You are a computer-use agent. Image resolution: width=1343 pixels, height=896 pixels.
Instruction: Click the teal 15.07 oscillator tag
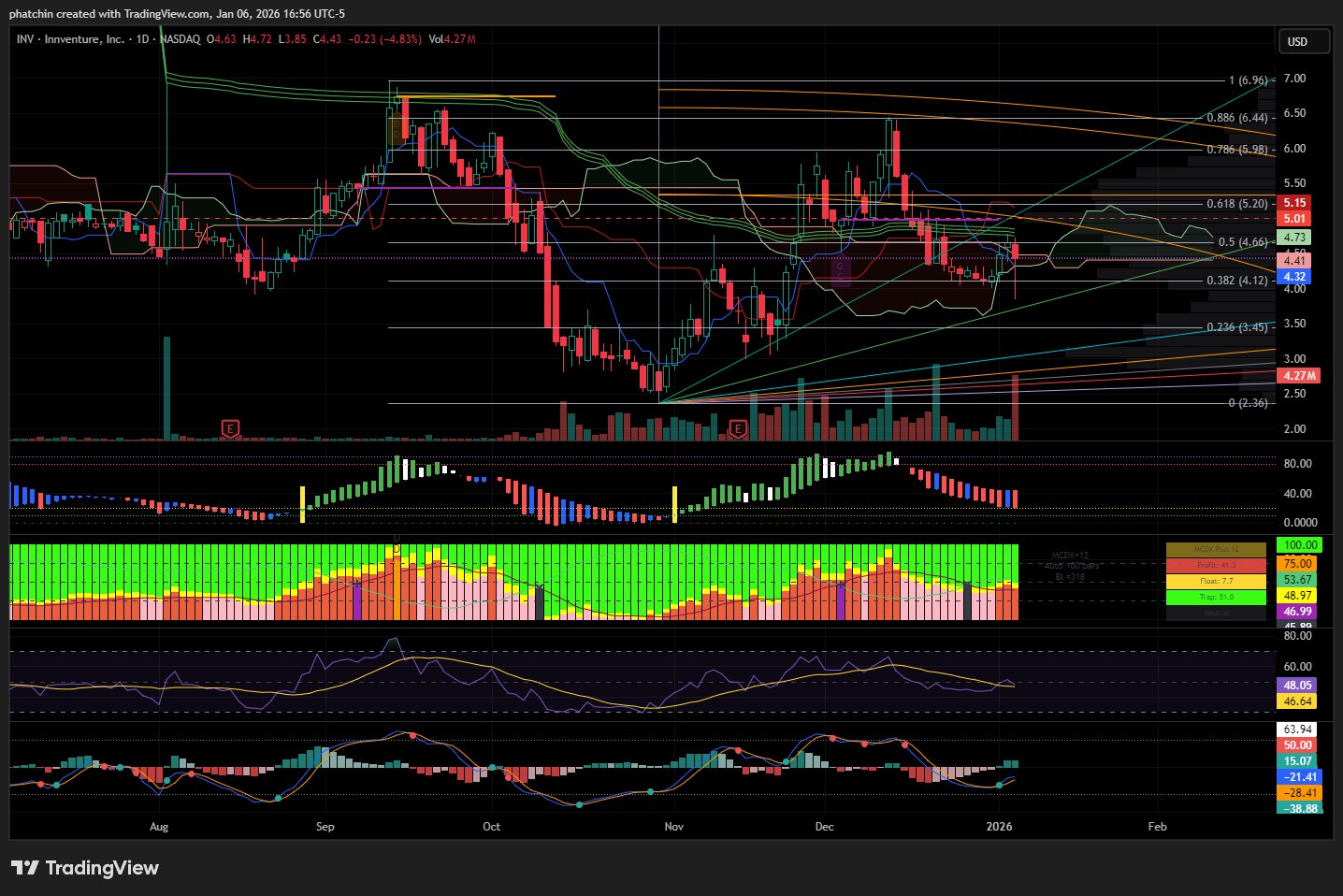(x=1297, y=761)
